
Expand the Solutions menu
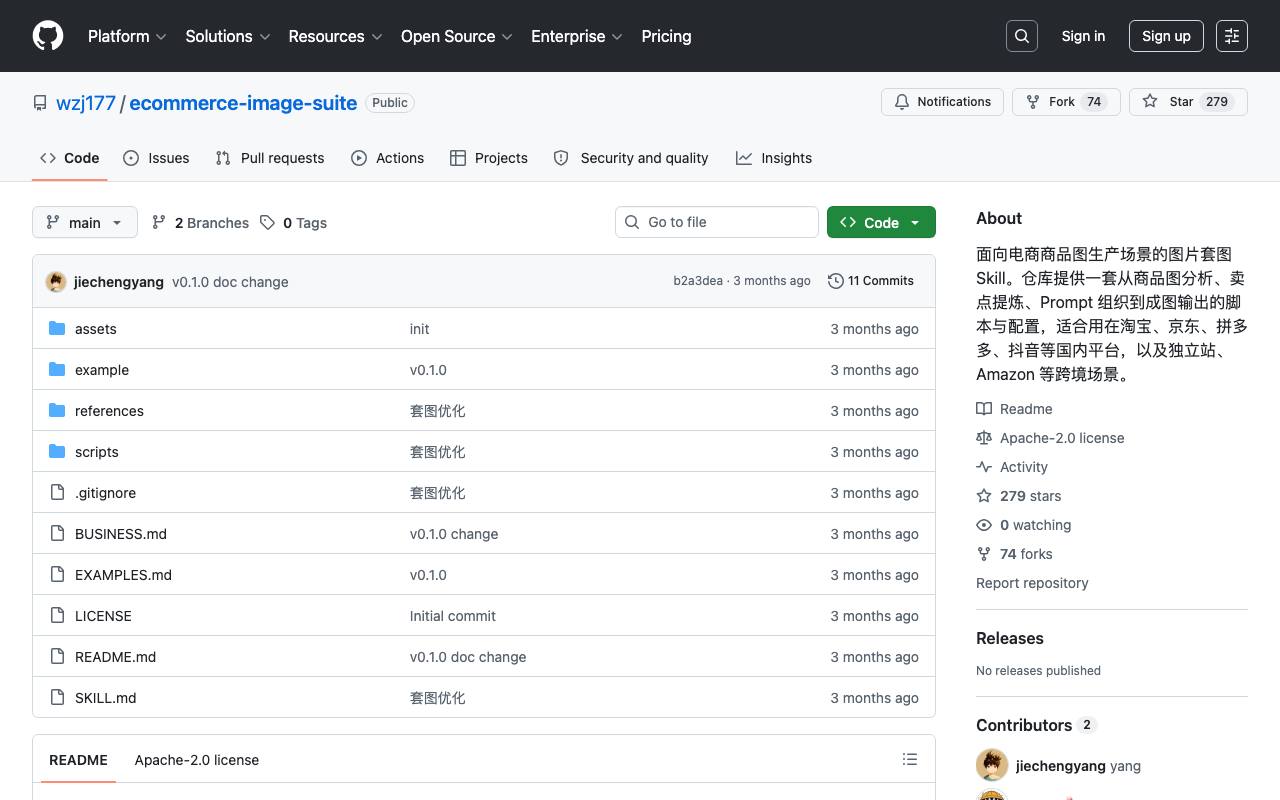click(x=228, y=36)
